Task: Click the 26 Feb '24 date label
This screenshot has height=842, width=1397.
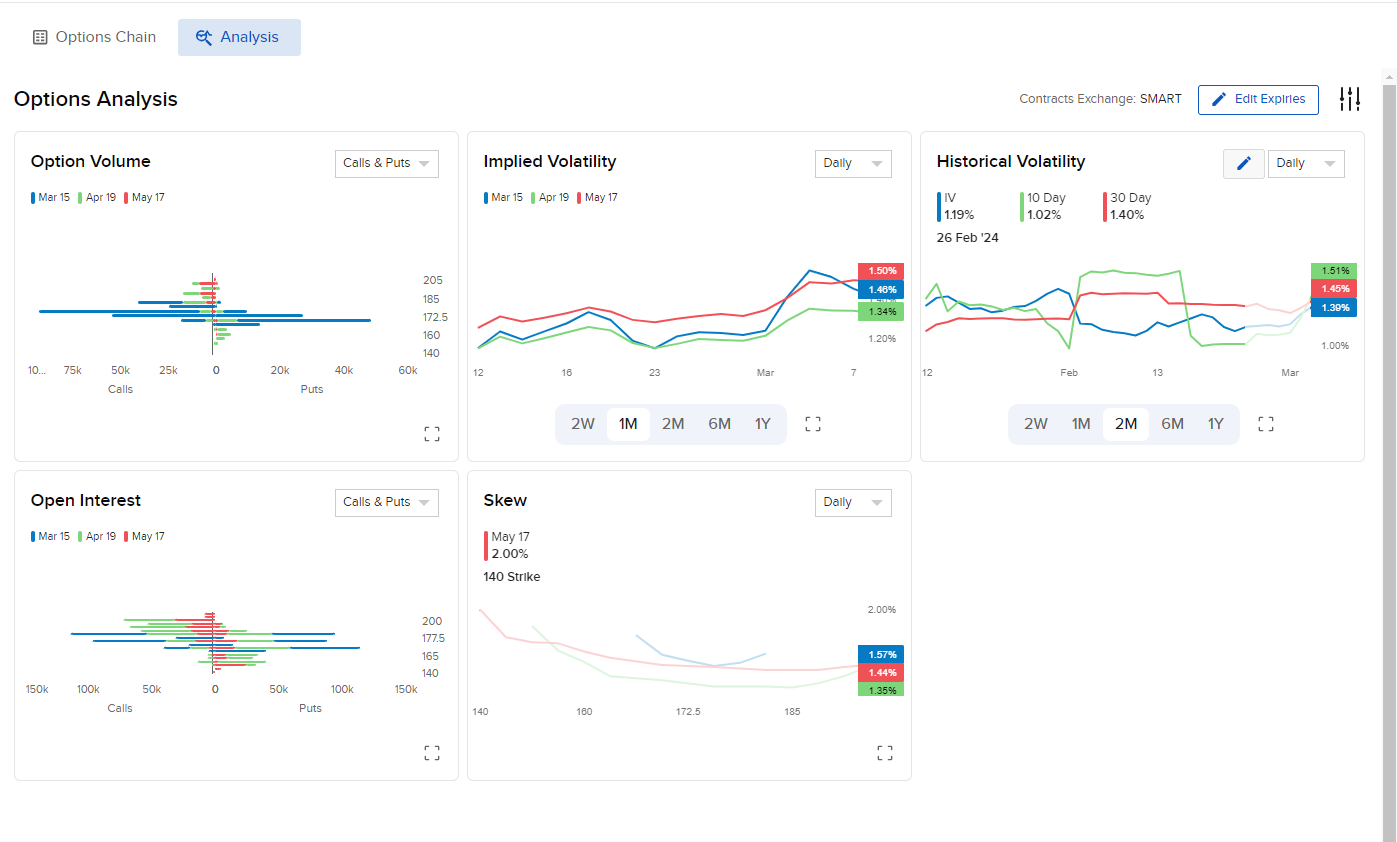Action: click(x=968, y=238)
